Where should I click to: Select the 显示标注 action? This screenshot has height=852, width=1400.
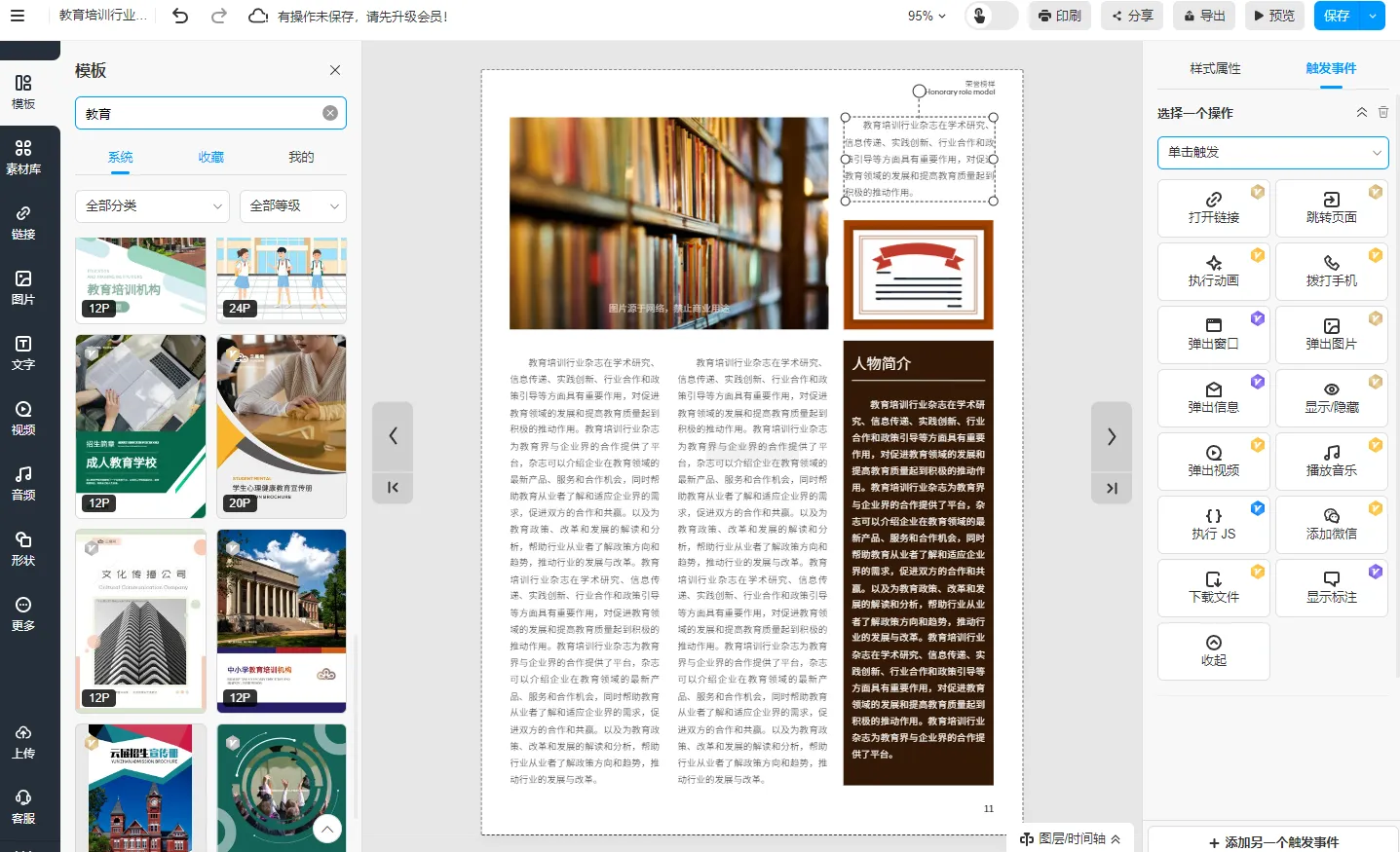click(1332, 588)
